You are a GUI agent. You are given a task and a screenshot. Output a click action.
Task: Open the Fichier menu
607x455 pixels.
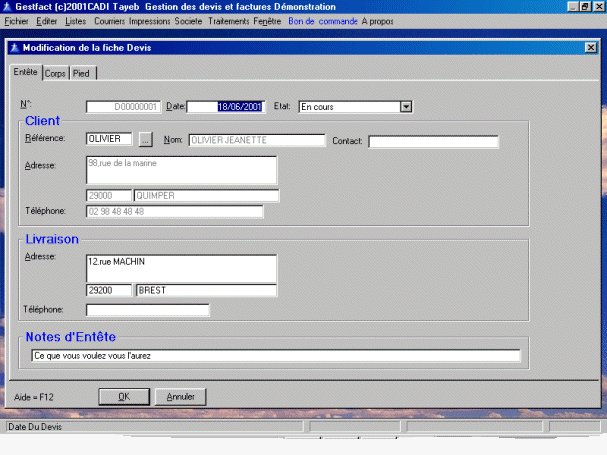point(17,20)
